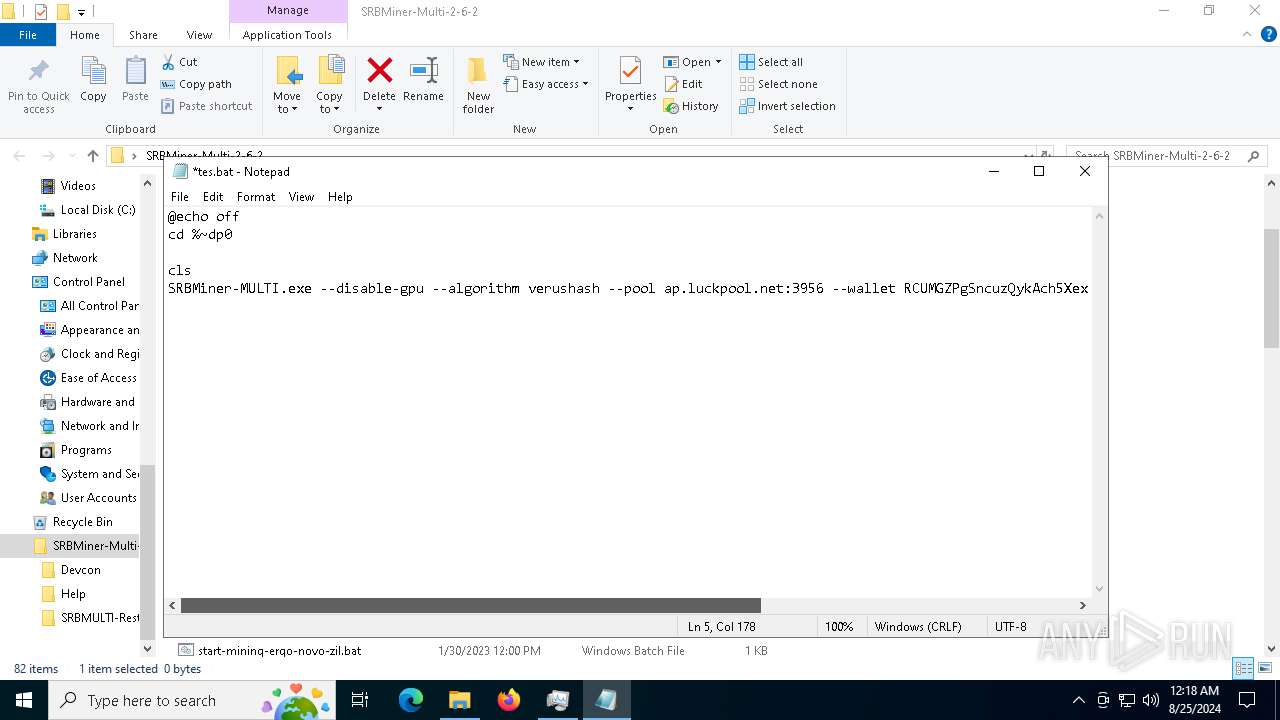Click Select all in the ribbon
The height and width of the screenshot is (720, 1280).
(x=771, y=62)
